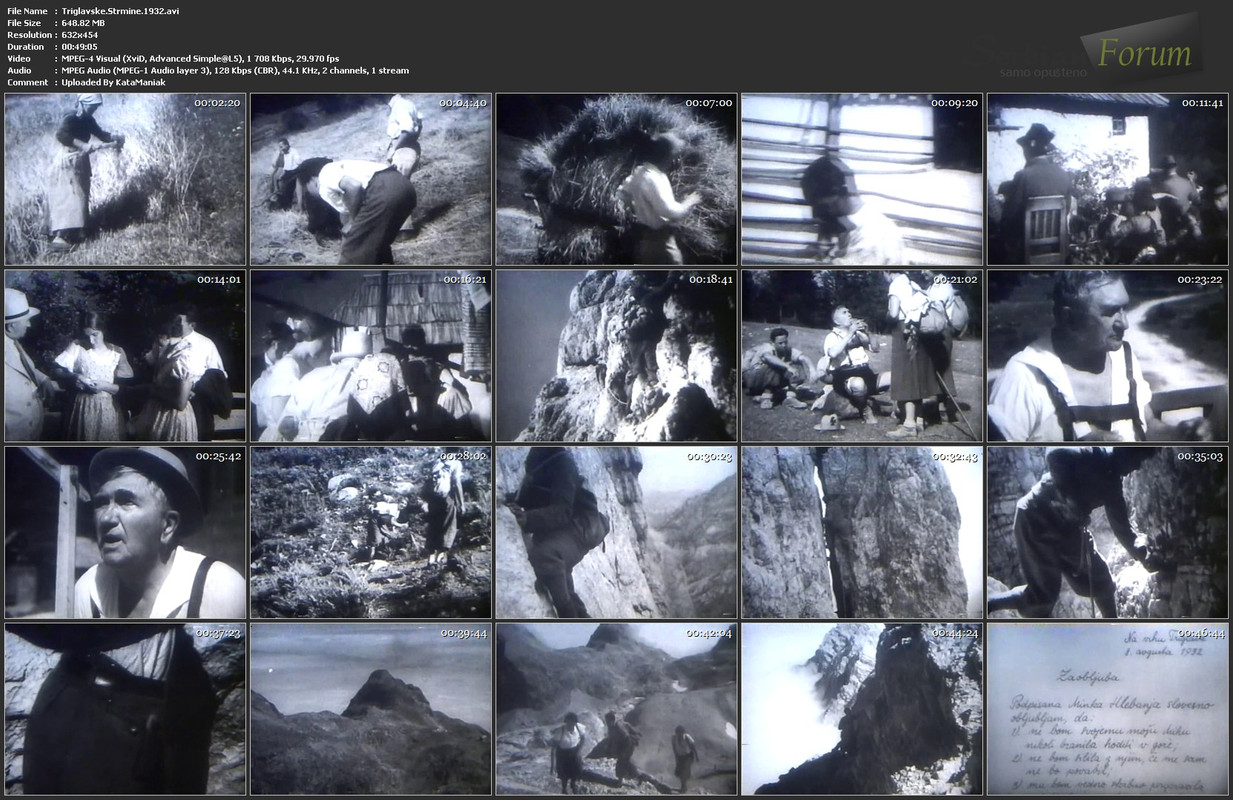This screenshot has width=1233, height=800.
Task: Select the thumbnail timestamped 00:14:01
Action: click(x=125, y=356)
